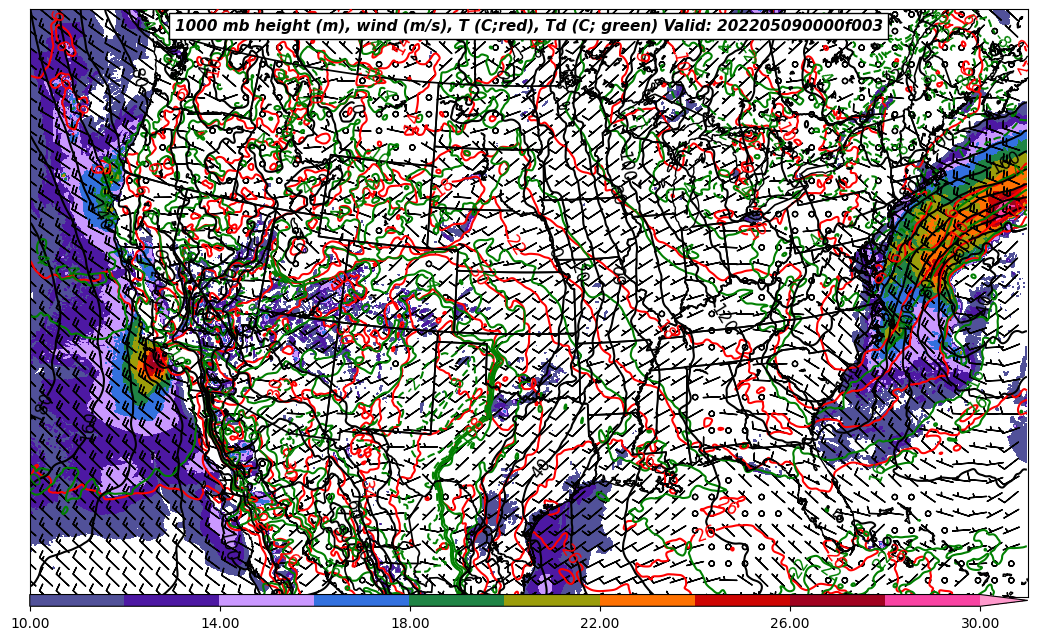The height and width of the screenshot is (640, 1037).
Task: Click the orange 22–24 colorbar segment
Action: [x=647, y=601]
